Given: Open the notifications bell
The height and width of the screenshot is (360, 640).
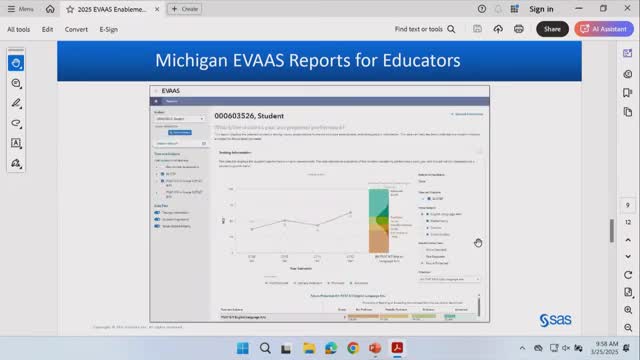Looking at the screenshot, I should (498, 9).
